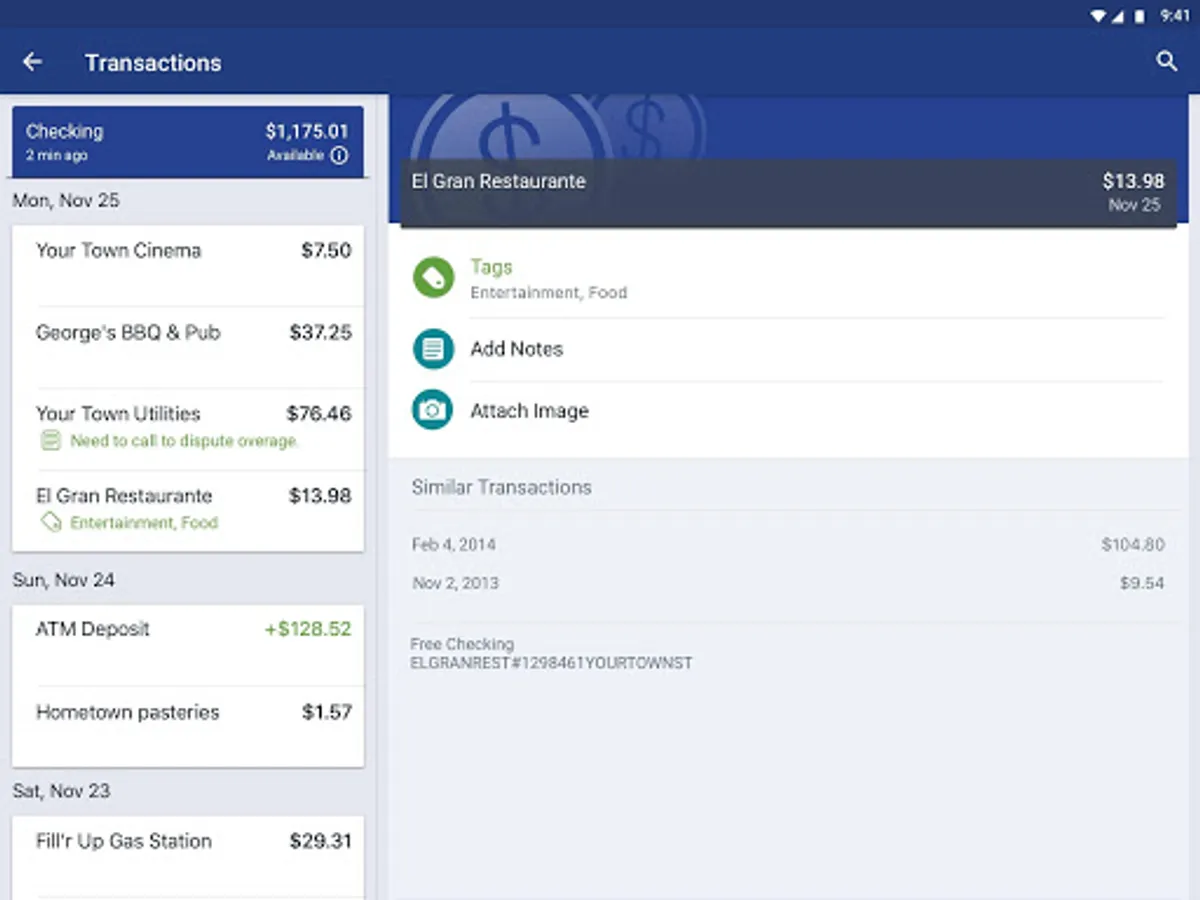Click the El Gran Restaurante detail header
Image resolution: width=1200 pixels, height=900 pixels.
coord(788,193)
